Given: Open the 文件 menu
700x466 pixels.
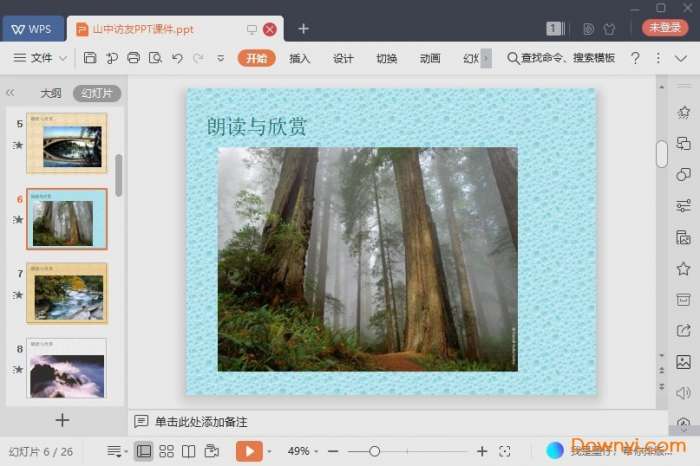Looking at the screenshot, I should tap(33, 58).
